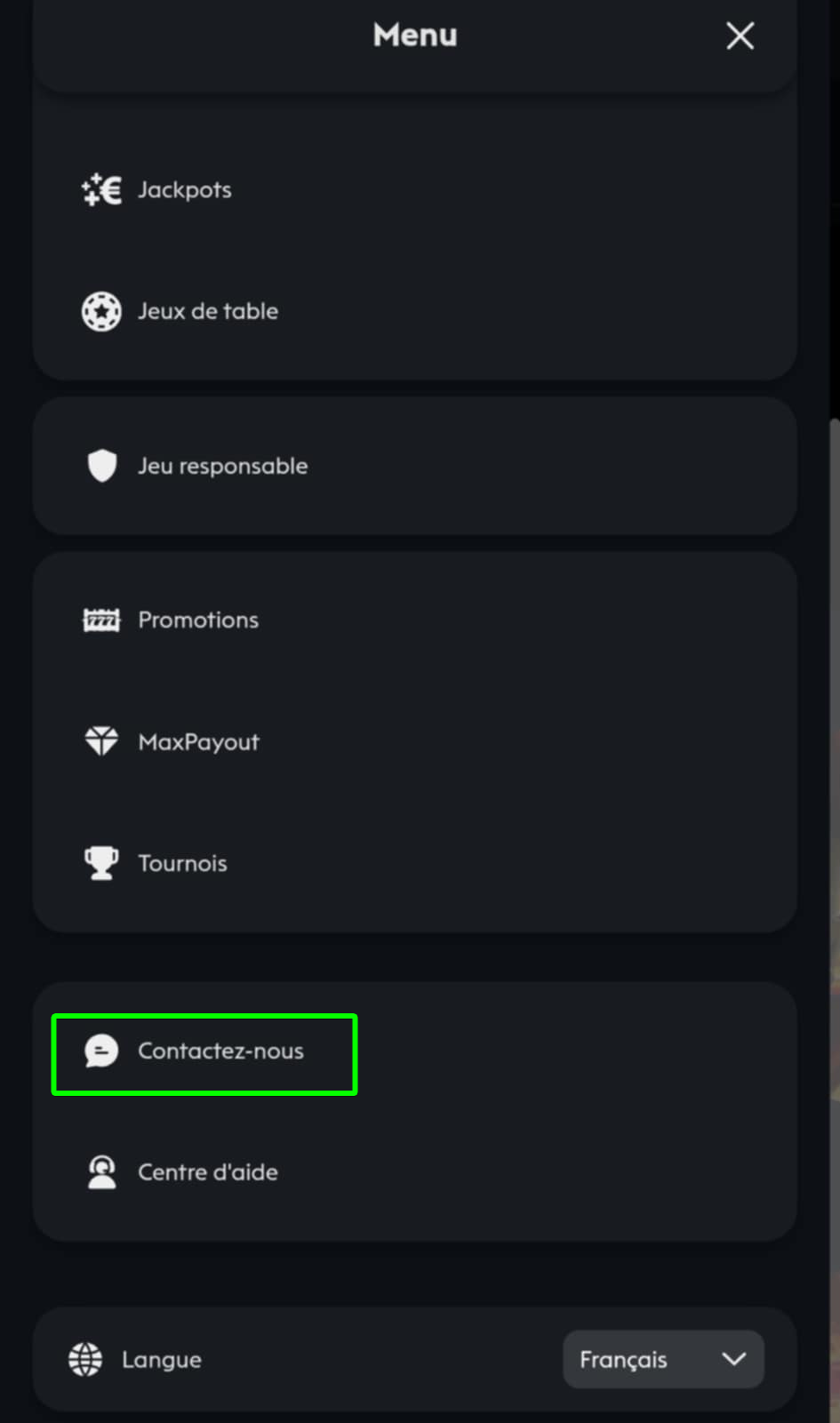Click the diamond MaxPayout icon

pos(101,741)
